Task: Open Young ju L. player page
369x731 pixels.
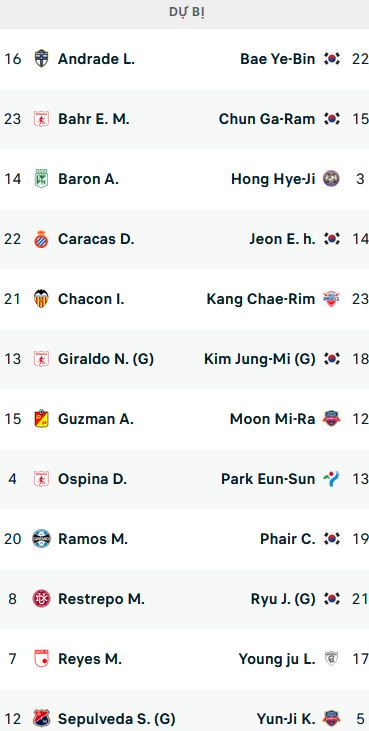Action: click(277, 659)
